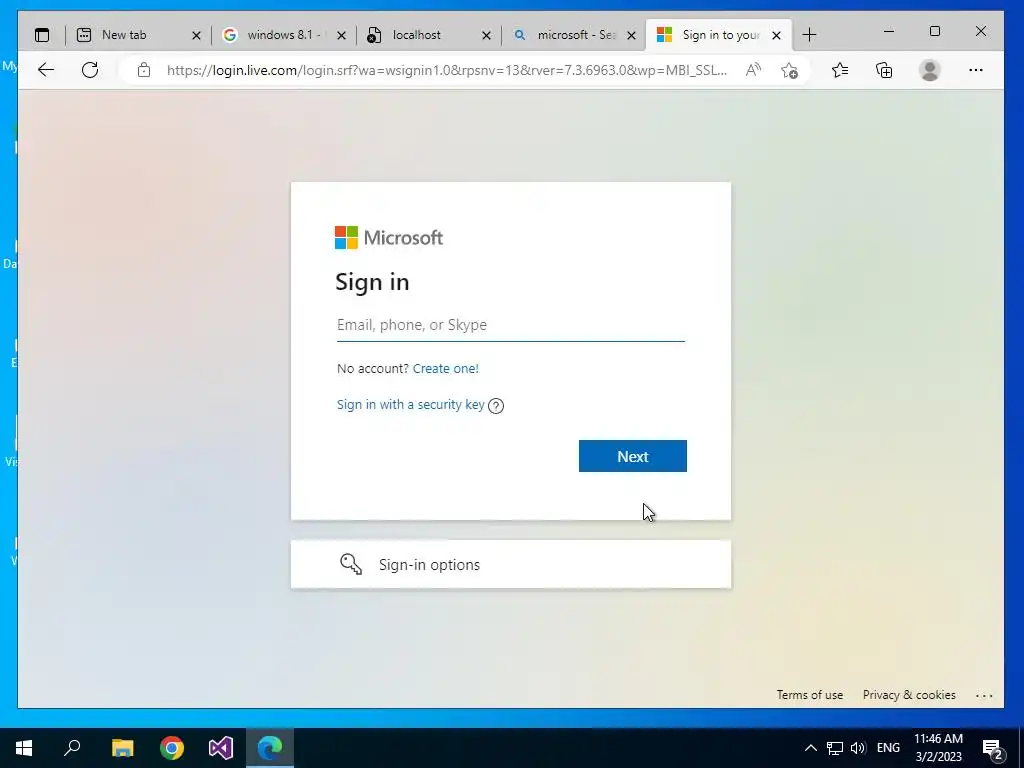The height and width of the screenshot is (768, 1024).
Task: Open security key help question icon
Action: (496, 406)
